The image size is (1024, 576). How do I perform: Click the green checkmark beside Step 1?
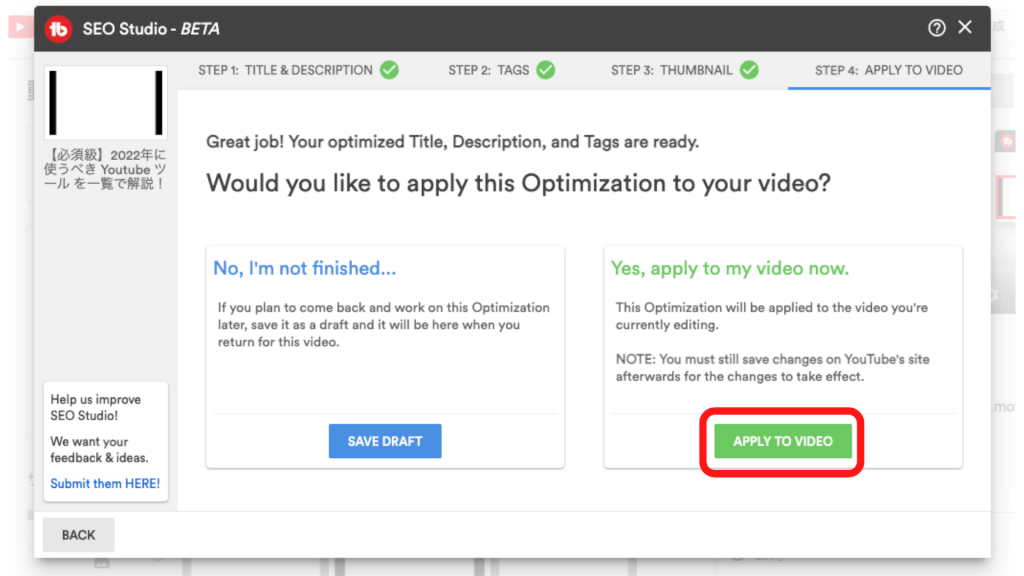pyautogui.click(x=389, y=70)
